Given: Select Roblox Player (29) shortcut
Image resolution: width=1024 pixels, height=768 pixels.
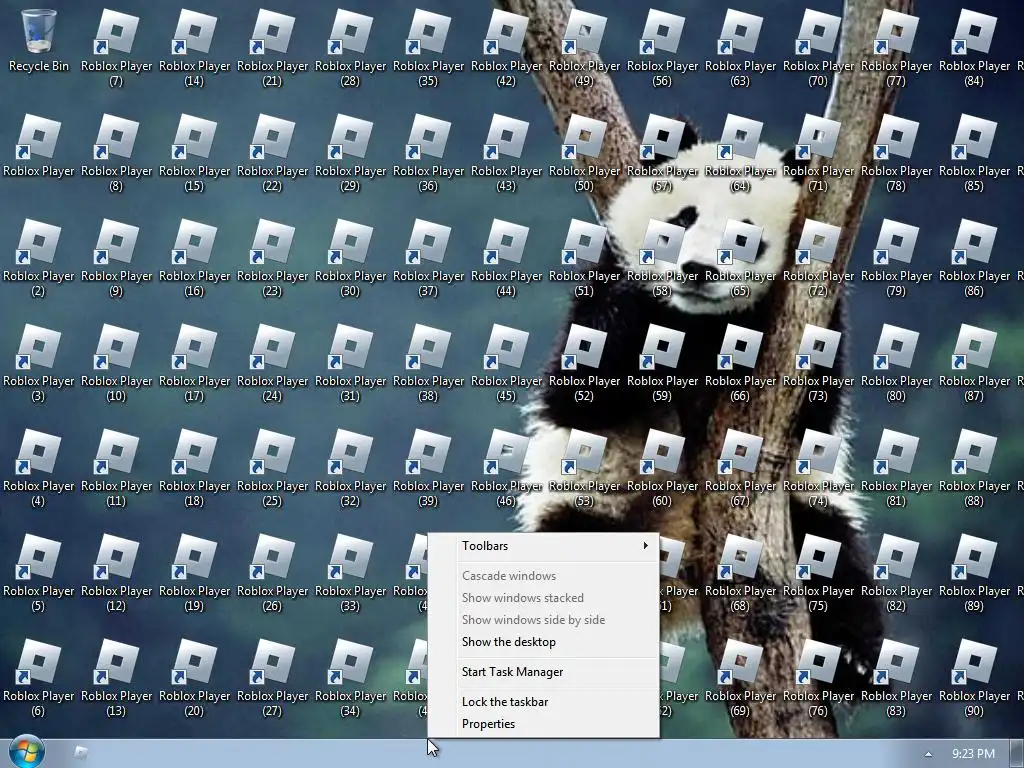Looking at the screenshot, I should tap(350, 152).
